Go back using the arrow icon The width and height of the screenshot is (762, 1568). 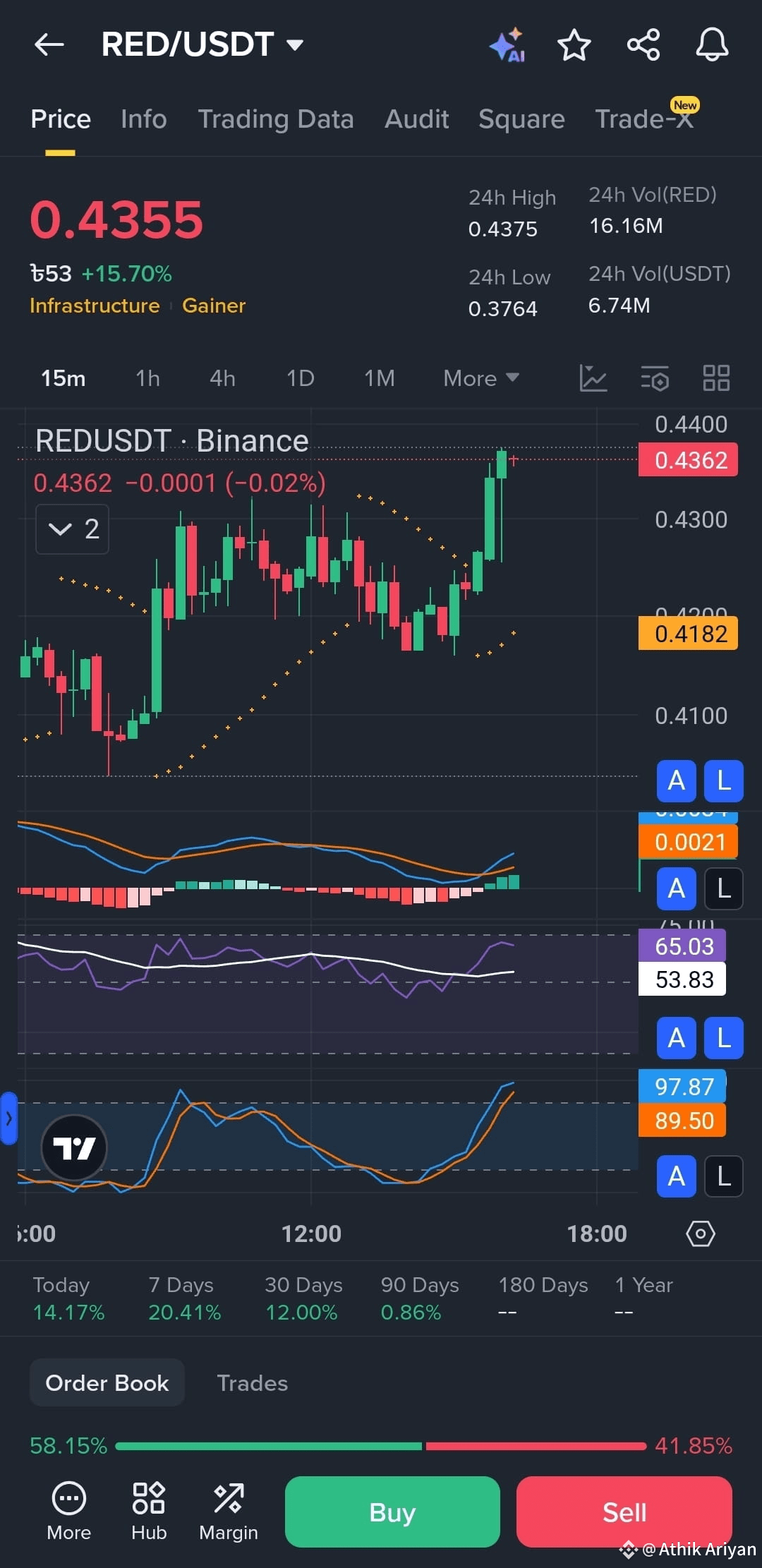click(49, 45)
